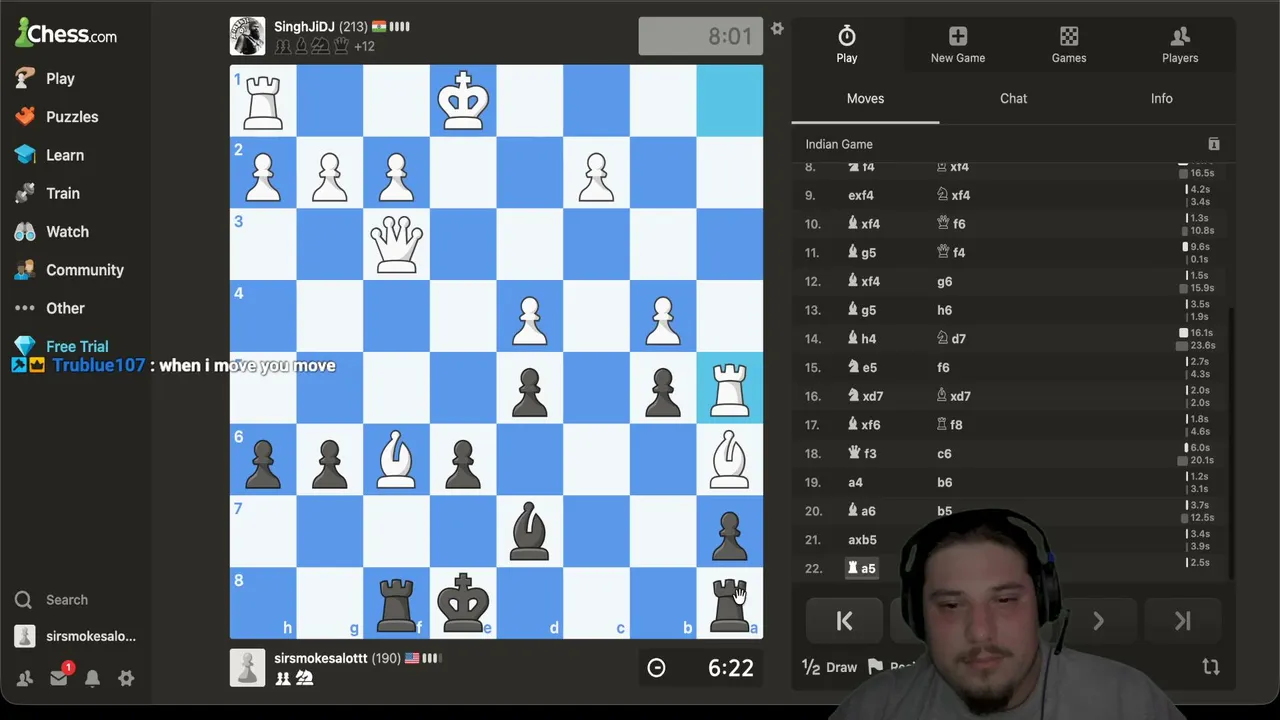
Task: Open the notifications bell
Action: 92,678
